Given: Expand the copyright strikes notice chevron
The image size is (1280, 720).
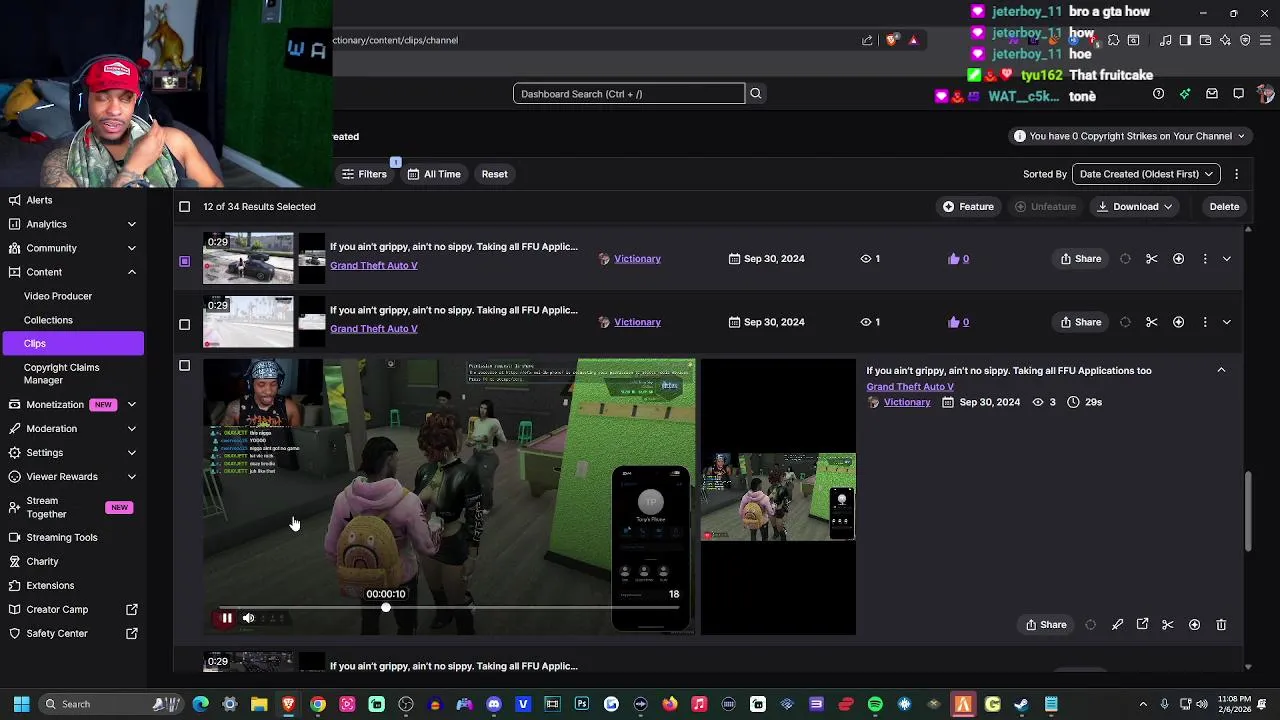Looking at the screenshot, I should pos(1241,136).
